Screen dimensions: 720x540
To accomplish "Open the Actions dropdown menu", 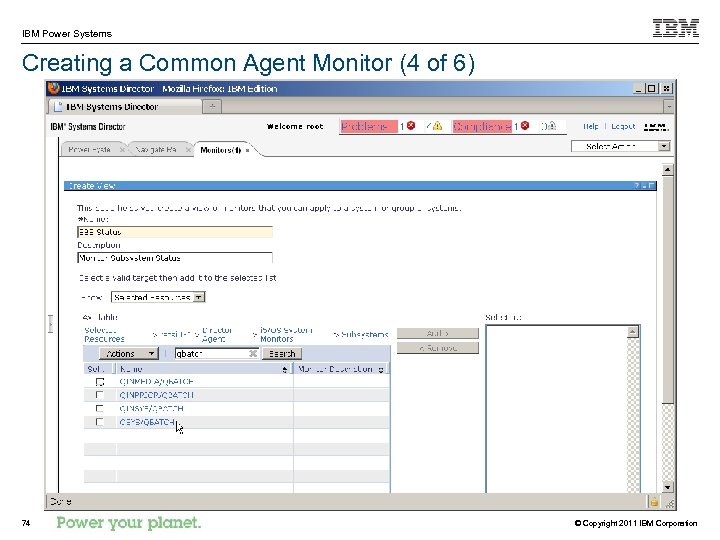I will tap(129, 354).
